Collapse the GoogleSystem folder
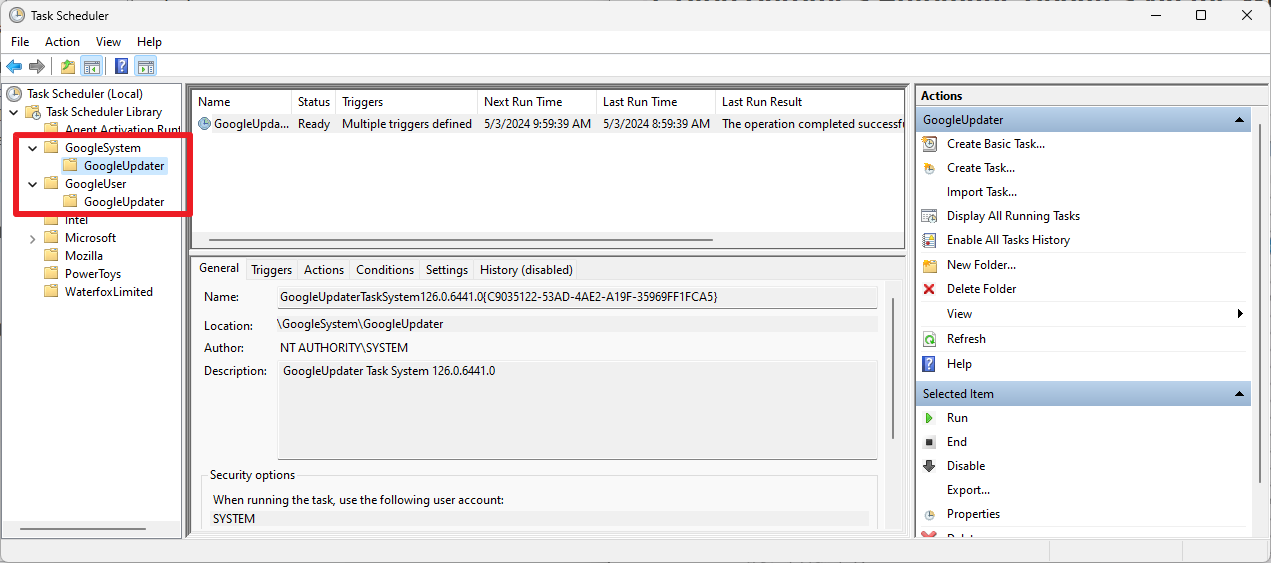This screenshot has height=563, width=1271. tap(33, 148)
